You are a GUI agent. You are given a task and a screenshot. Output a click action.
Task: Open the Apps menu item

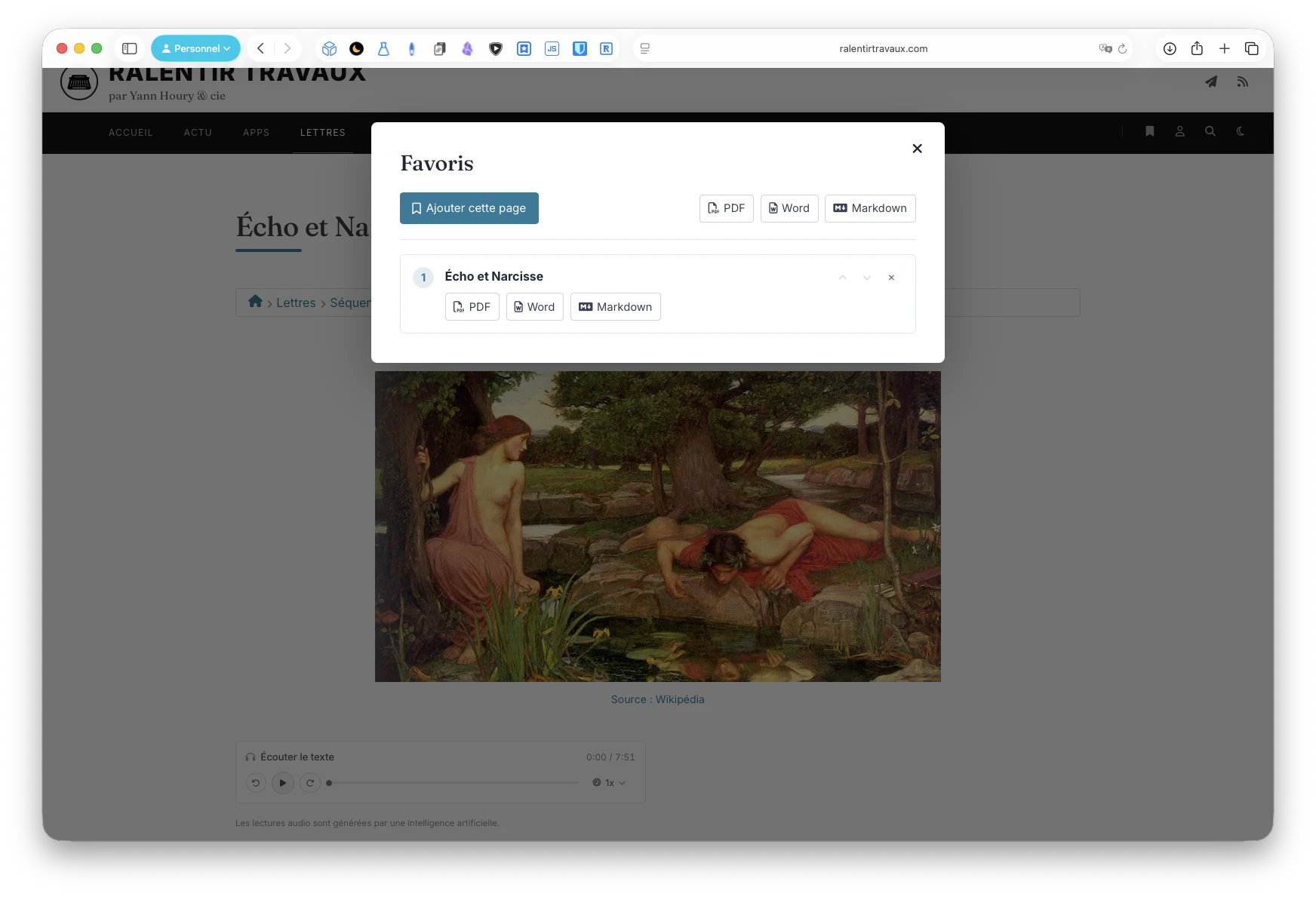coord(256,133)
